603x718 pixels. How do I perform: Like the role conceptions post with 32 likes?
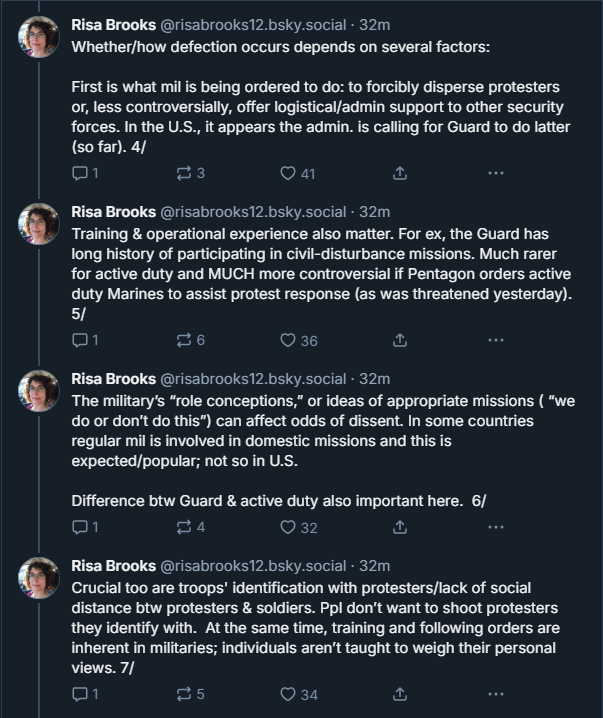pyautogui.click(x=299, y=527)
